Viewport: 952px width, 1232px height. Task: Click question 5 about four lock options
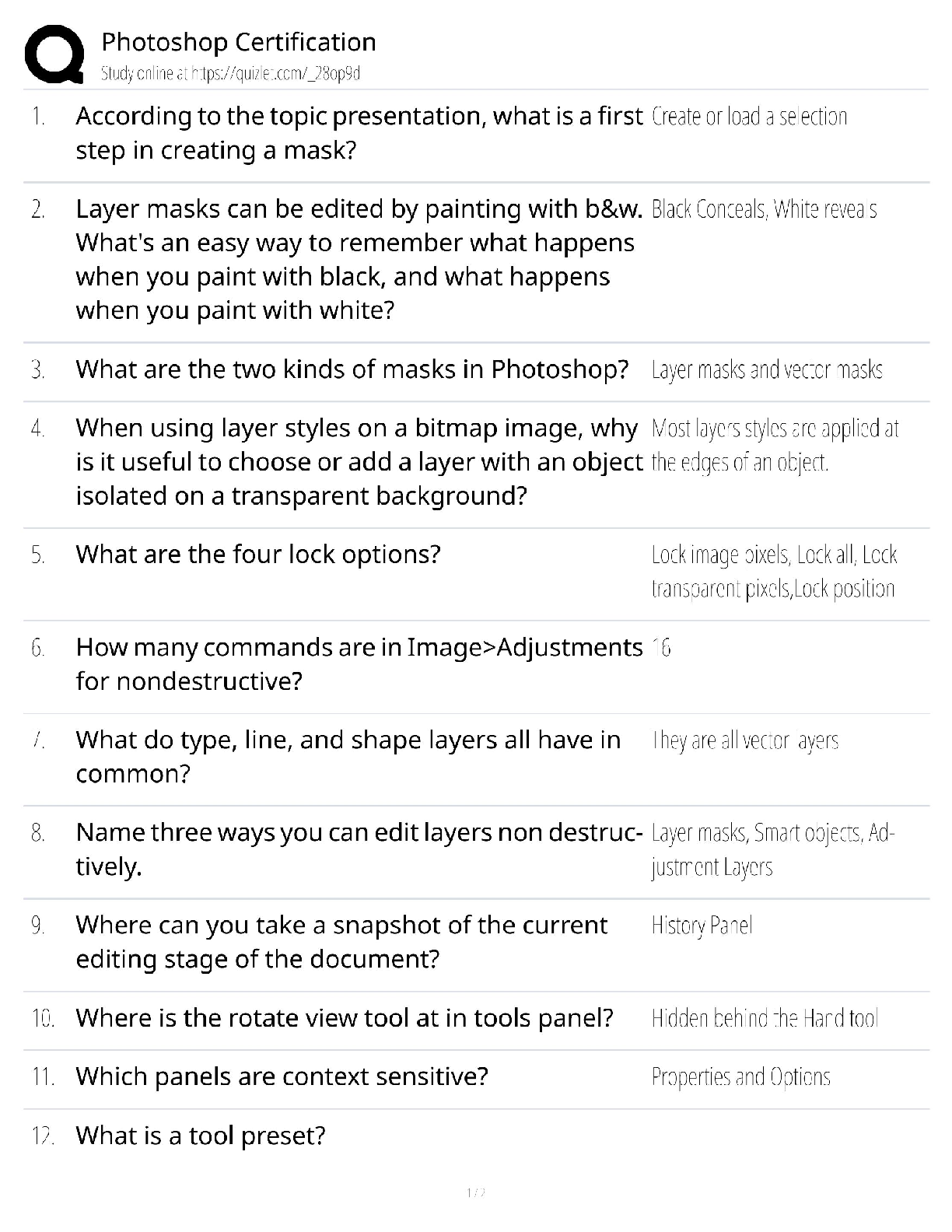point(258,555)
